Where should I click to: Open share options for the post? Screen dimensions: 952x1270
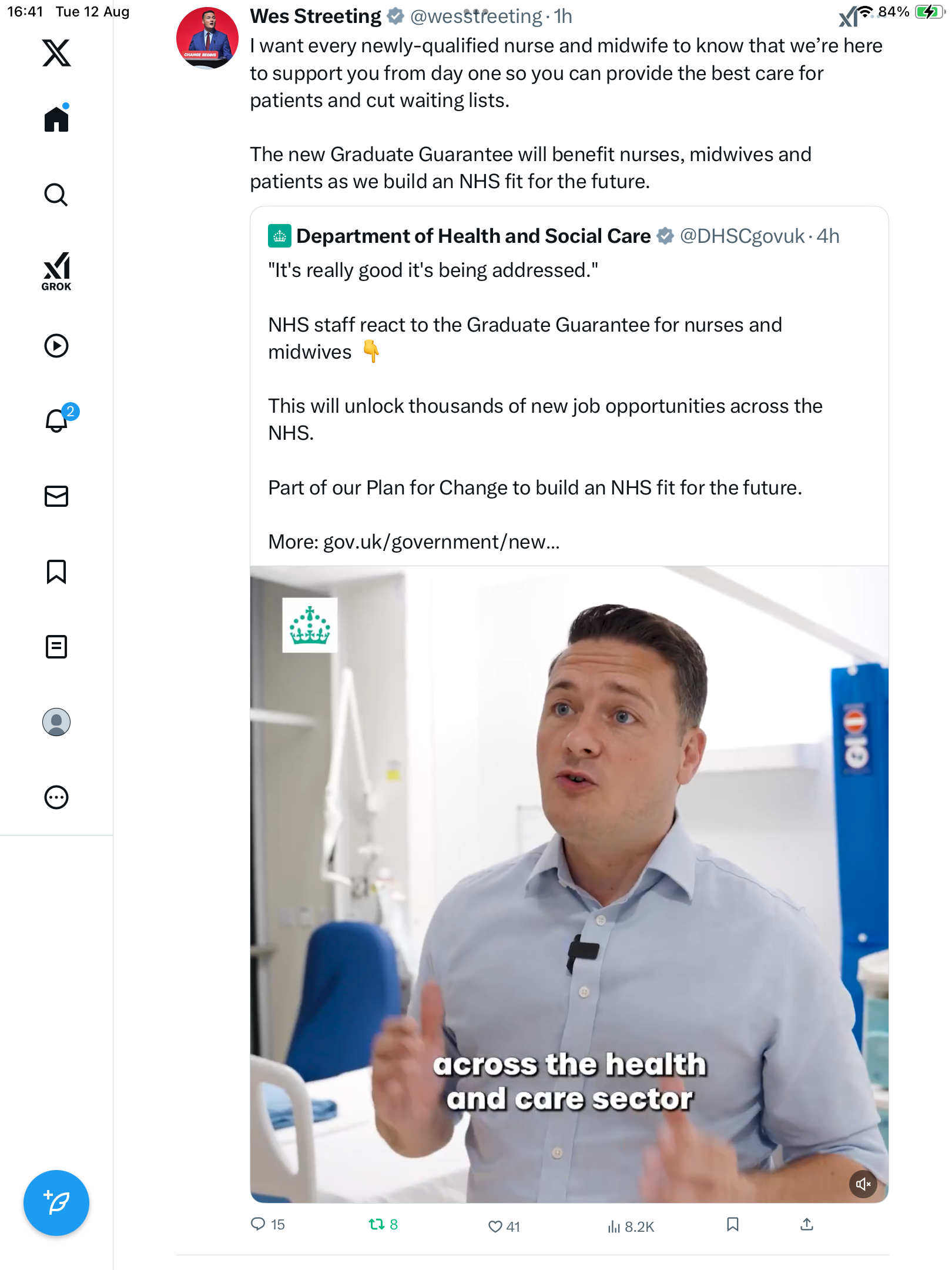(807, 1225)
